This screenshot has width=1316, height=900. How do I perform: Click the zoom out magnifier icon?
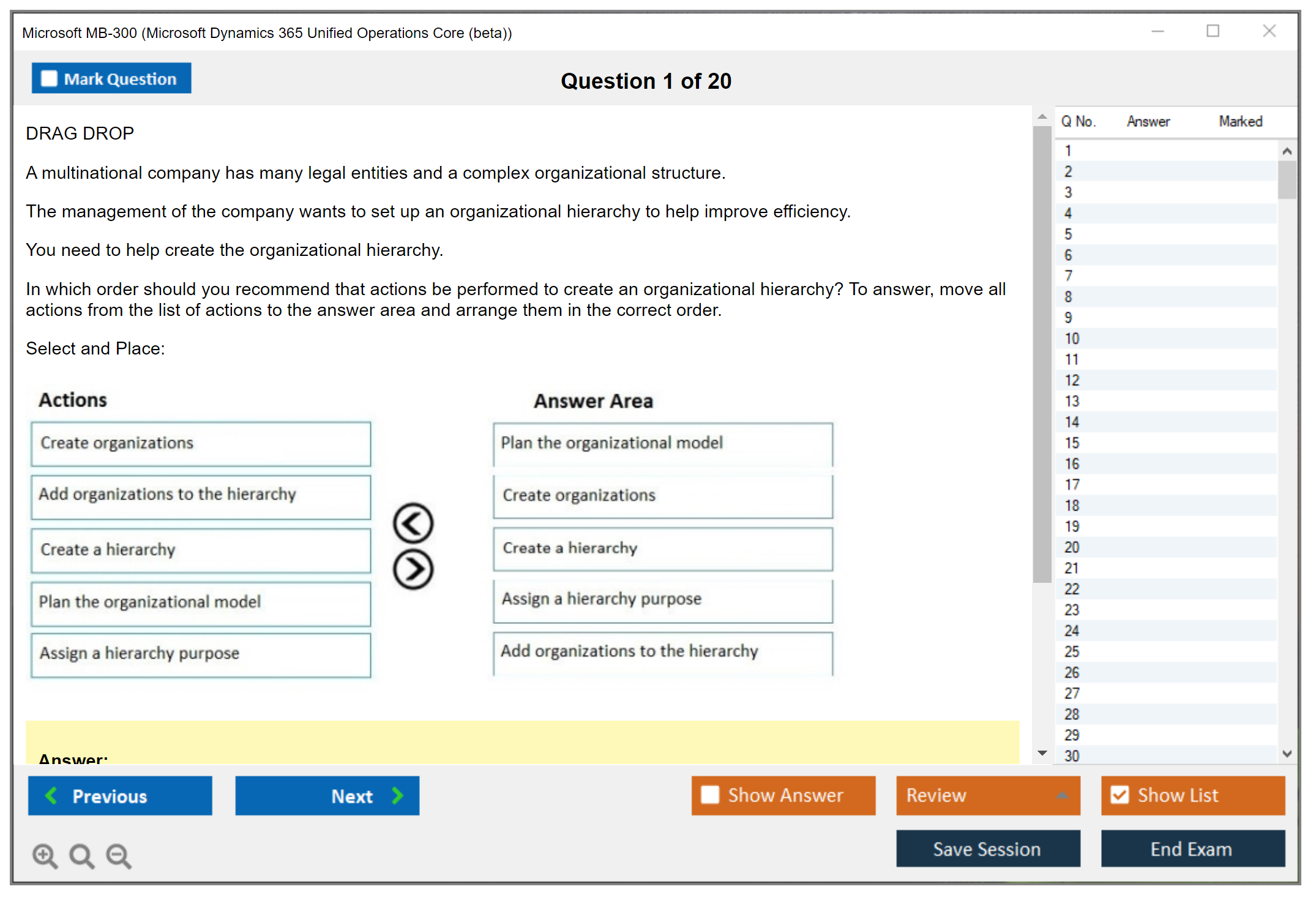(x=119, y=855)
